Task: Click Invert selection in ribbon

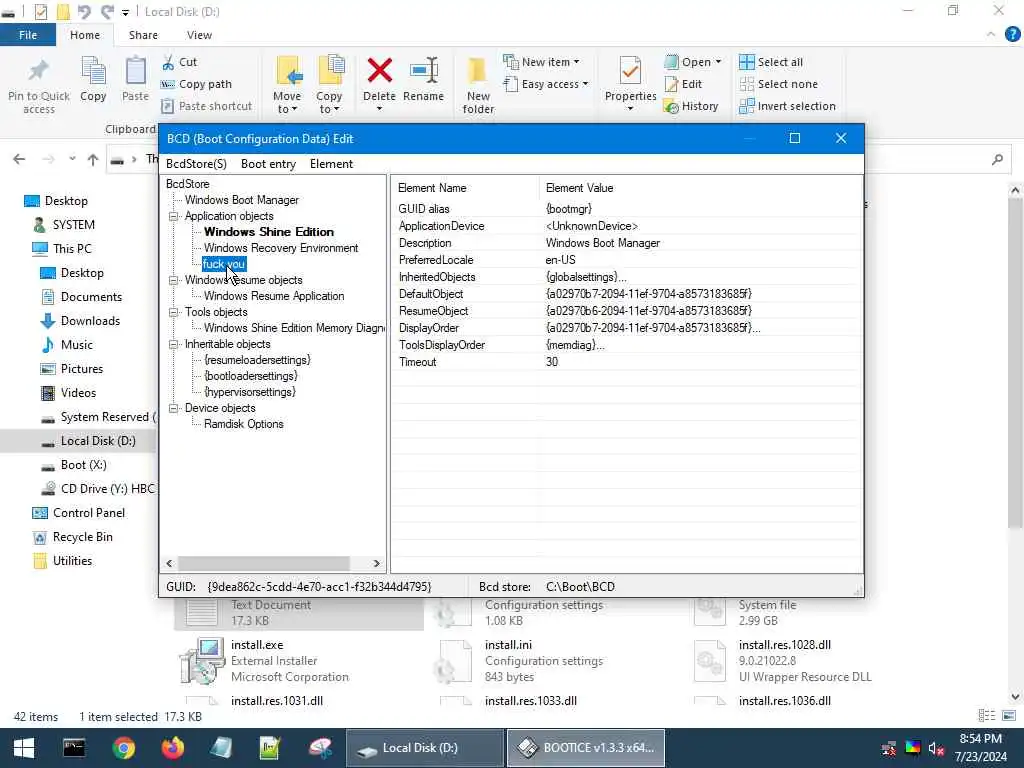Action: pos(788,106)
